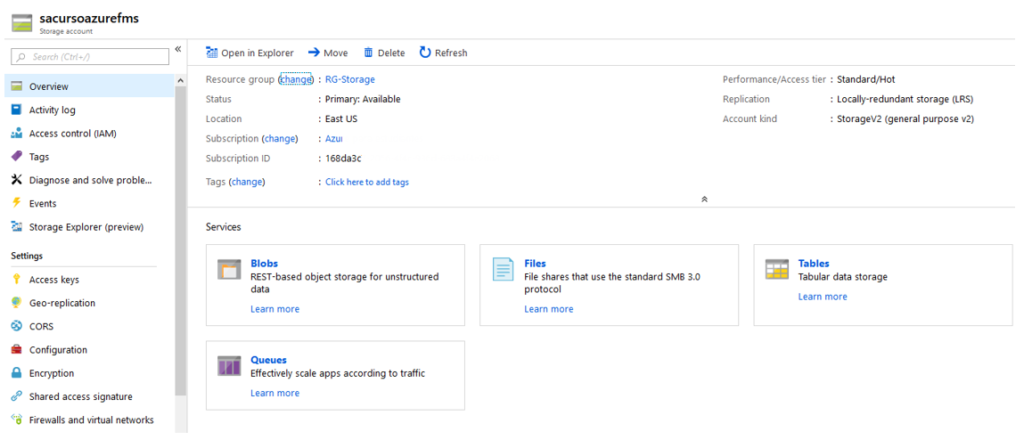Click Learn more under Tables
The width and height of the screenshot is (1024, 448).
822,296
